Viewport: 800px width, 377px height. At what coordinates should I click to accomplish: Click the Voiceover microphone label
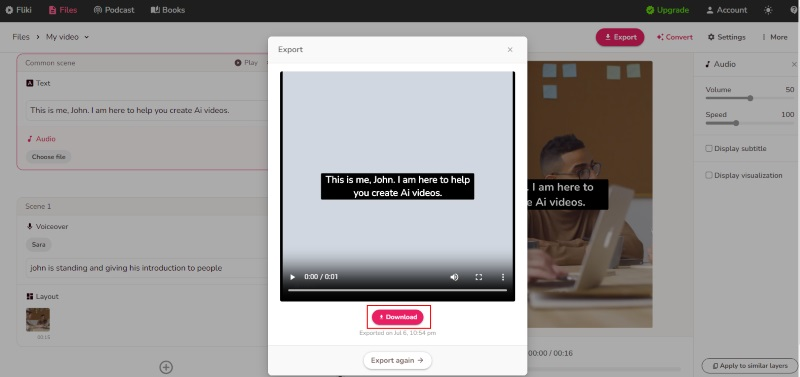pyautogui.click(x=47, y=227)
